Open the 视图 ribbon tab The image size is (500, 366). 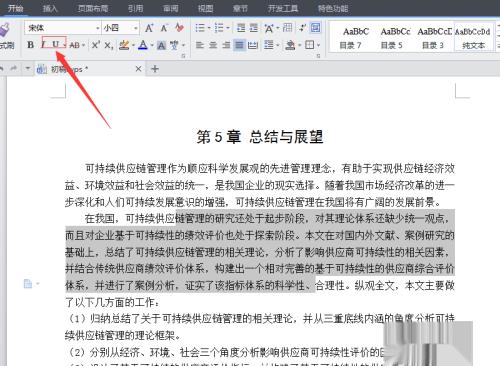click(205, 8)
